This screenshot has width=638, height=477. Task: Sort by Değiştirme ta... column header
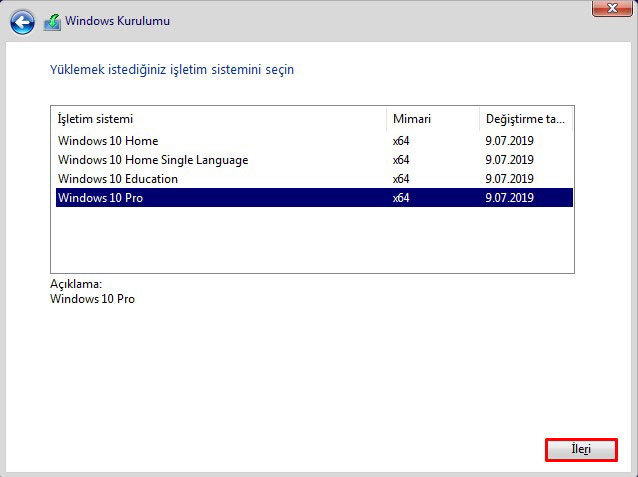click(526, 119)
